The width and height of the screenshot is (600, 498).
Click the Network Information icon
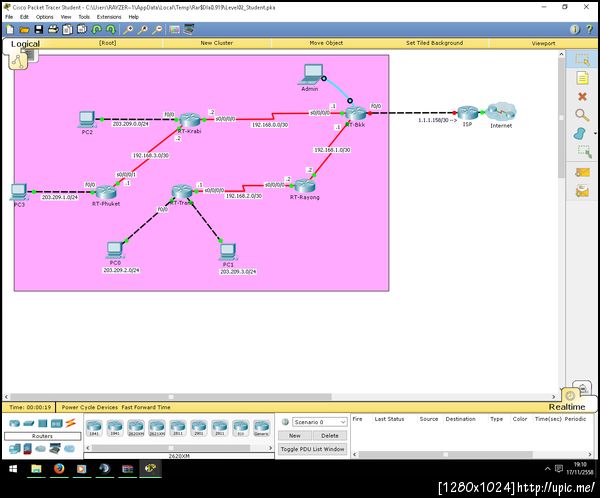(x=575, y=29)
